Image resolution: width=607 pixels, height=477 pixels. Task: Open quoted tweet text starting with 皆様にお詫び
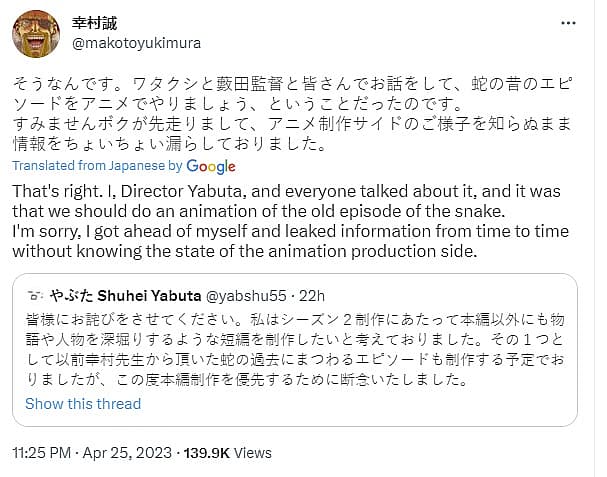[295, 350]
